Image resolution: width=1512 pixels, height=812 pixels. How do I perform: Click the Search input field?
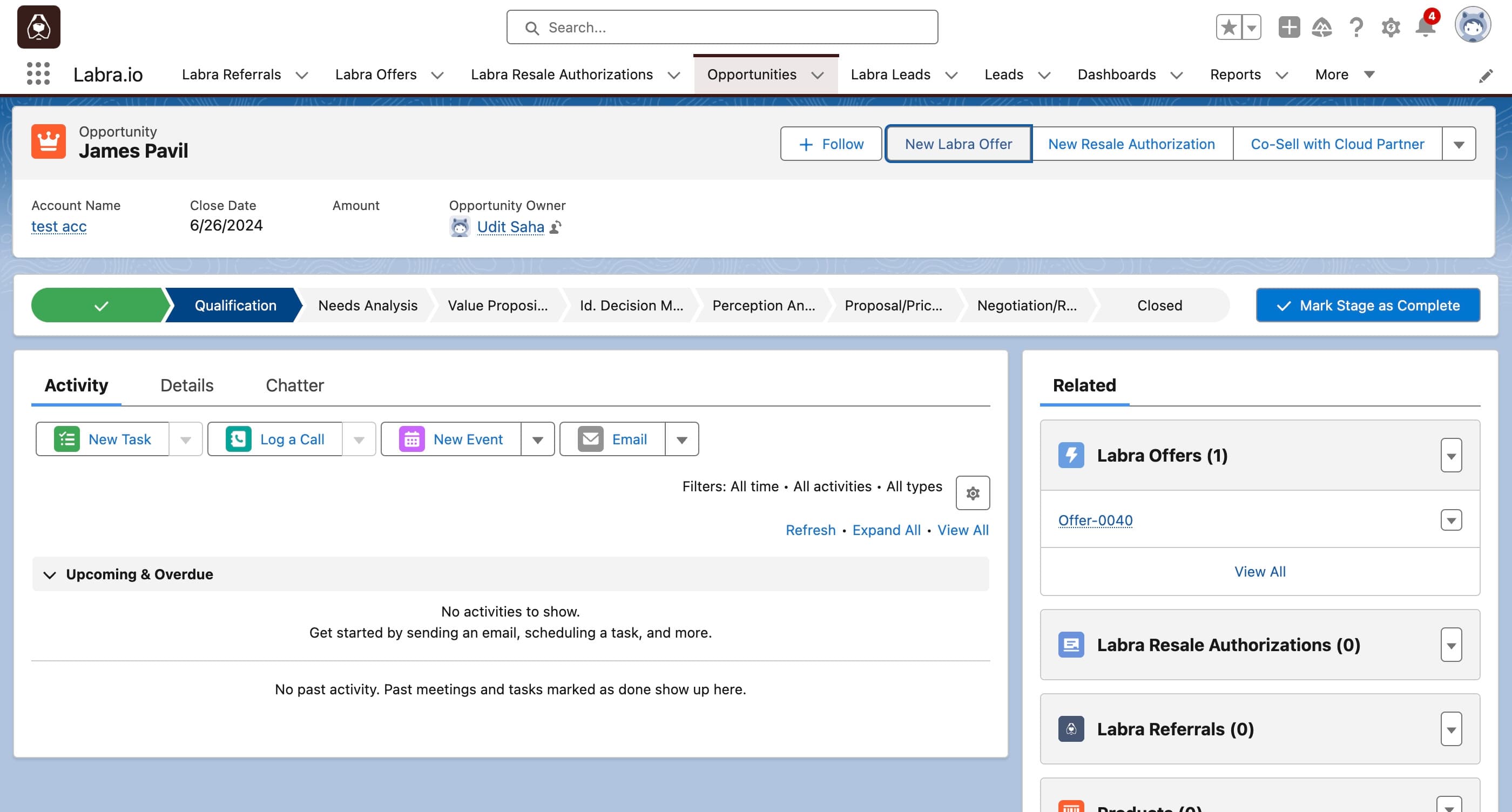click(722, 27)
